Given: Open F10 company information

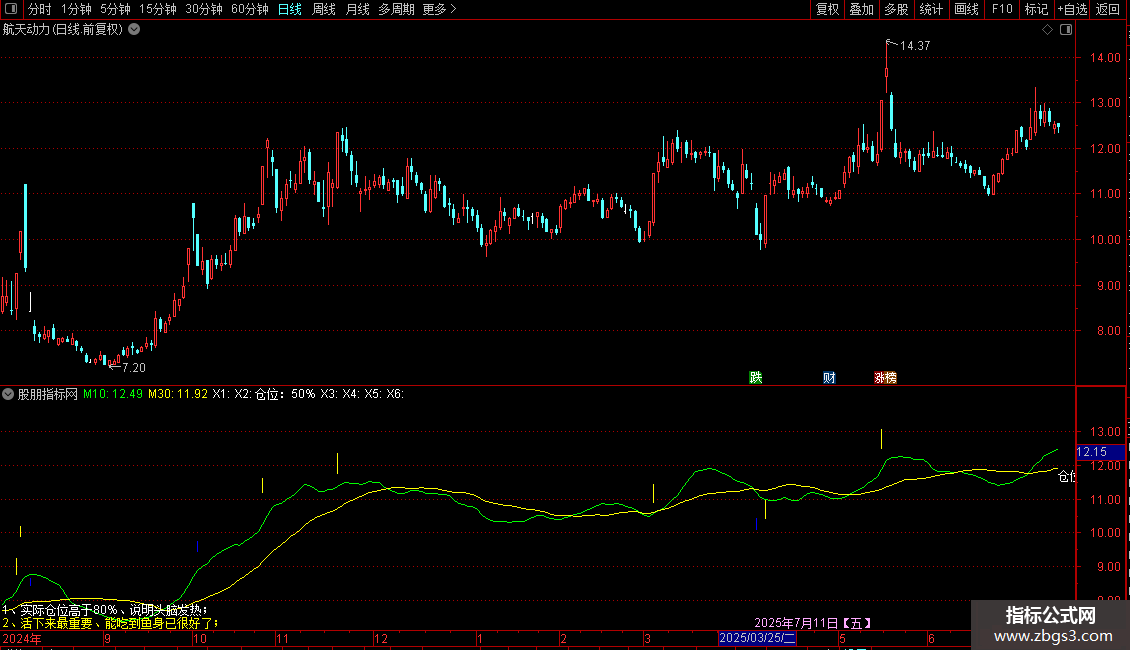Looking at the screenshot, I should pos(1002,9).
